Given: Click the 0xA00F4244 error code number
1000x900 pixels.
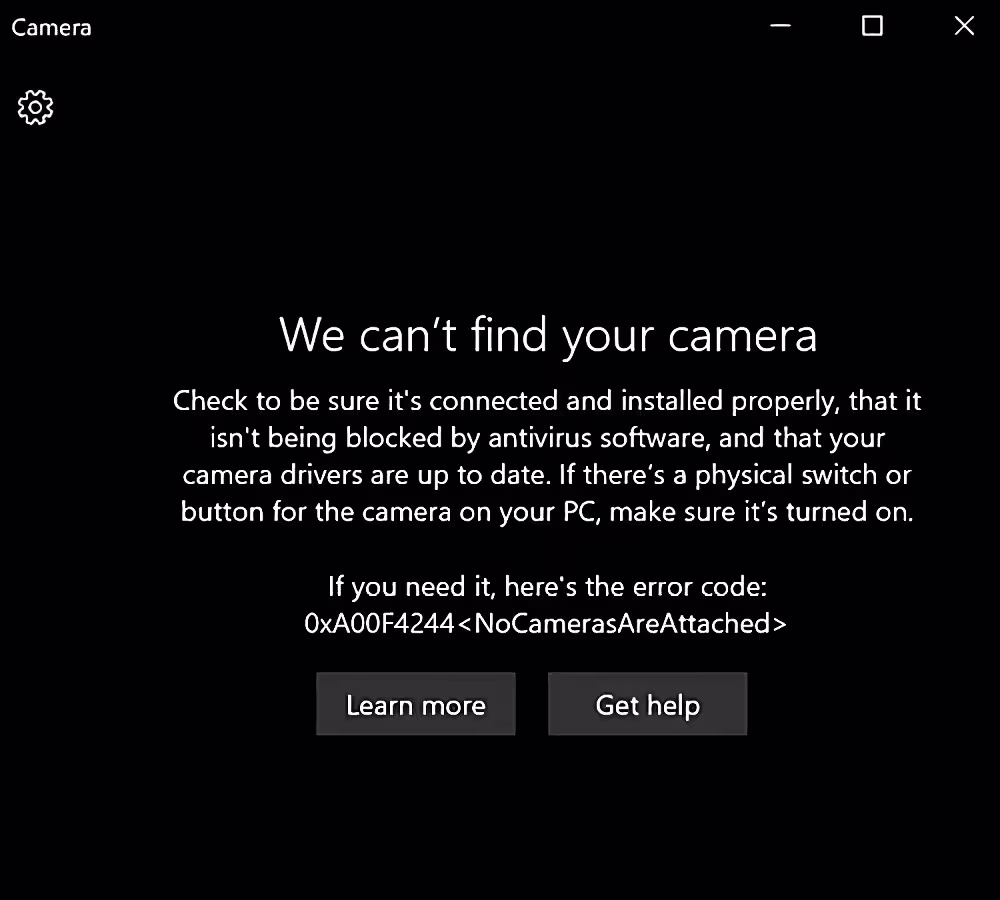Looking at the screenshot, I should pos(379,624).
